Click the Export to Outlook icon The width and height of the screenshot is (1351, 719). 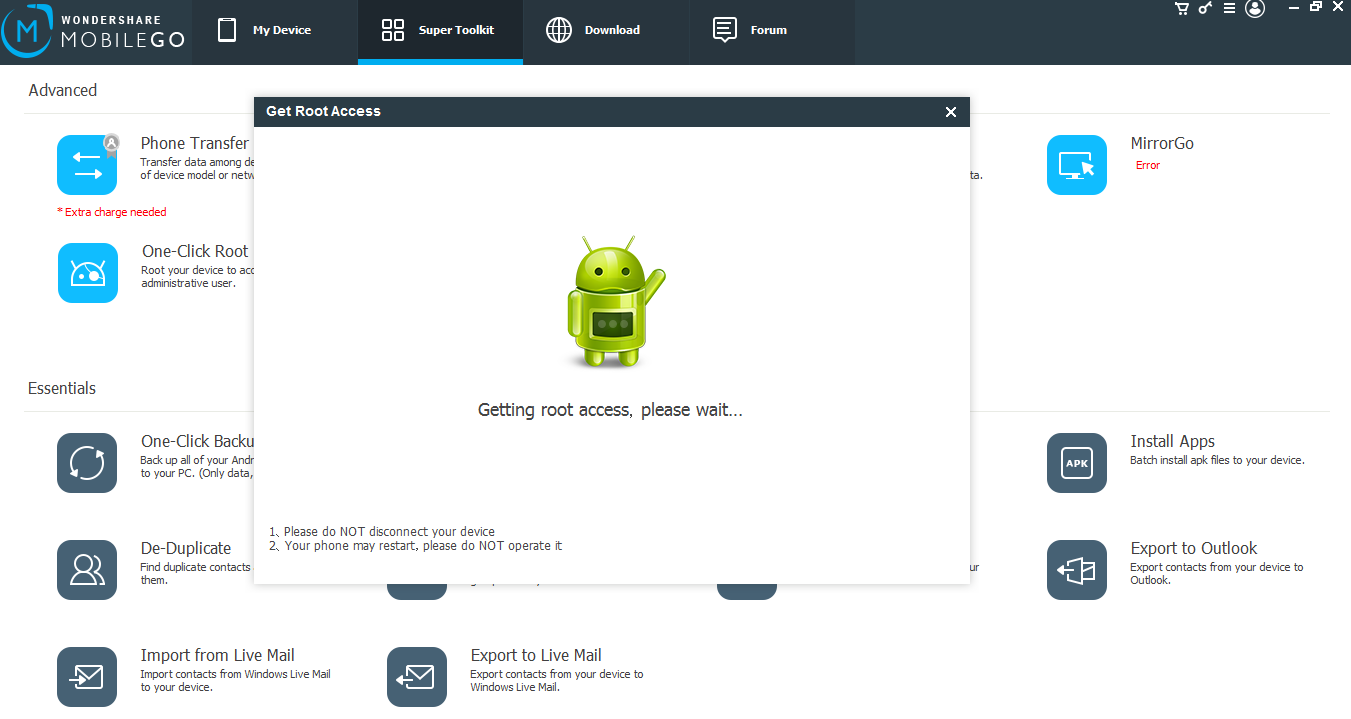[1077, 570]
